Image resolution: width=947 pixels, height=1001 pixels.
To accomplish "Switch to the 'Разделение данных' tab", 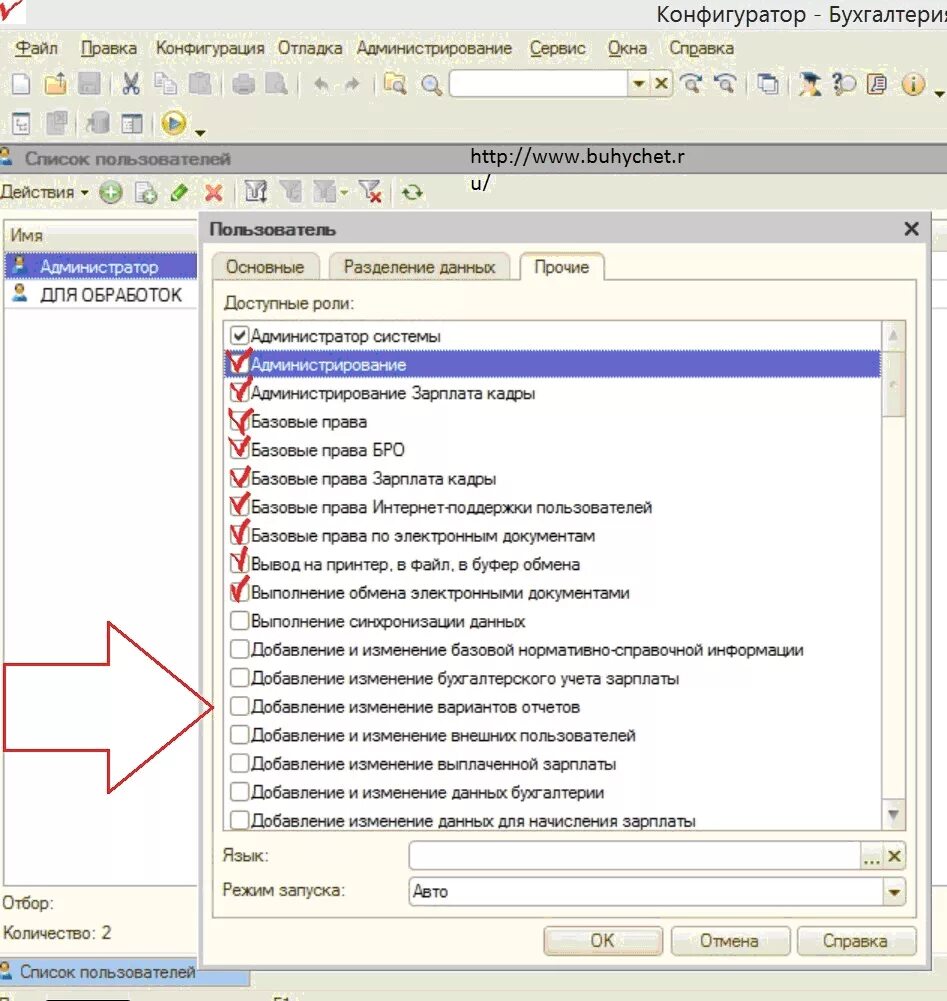I will pos(420,267).
